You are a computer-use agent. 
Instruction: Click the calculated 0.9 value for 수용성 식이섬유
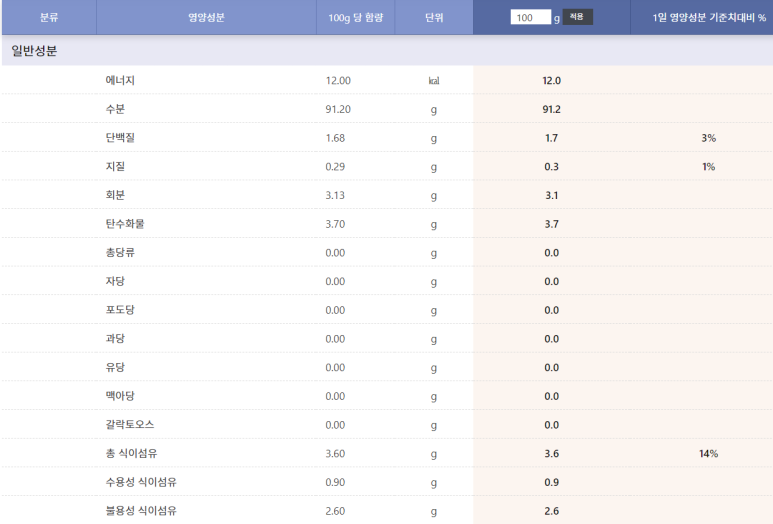point(552,482)
